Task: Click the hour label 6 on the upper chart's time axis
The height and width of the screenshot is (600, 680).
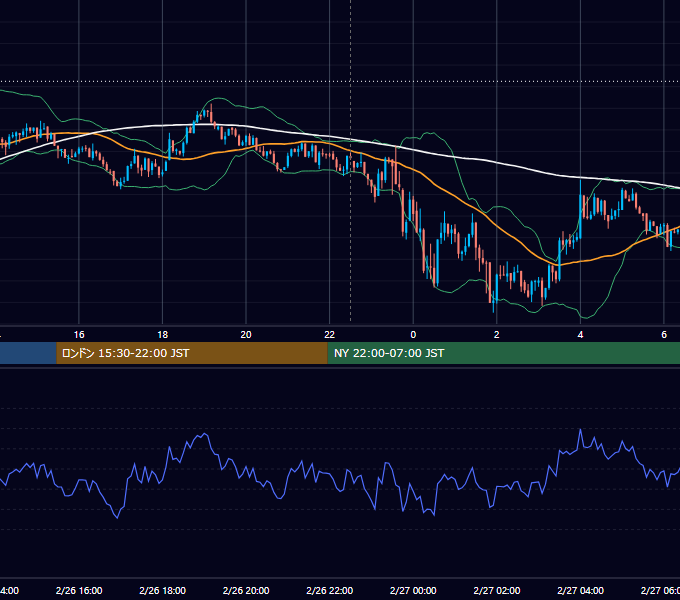Action: tap(664, 335)
